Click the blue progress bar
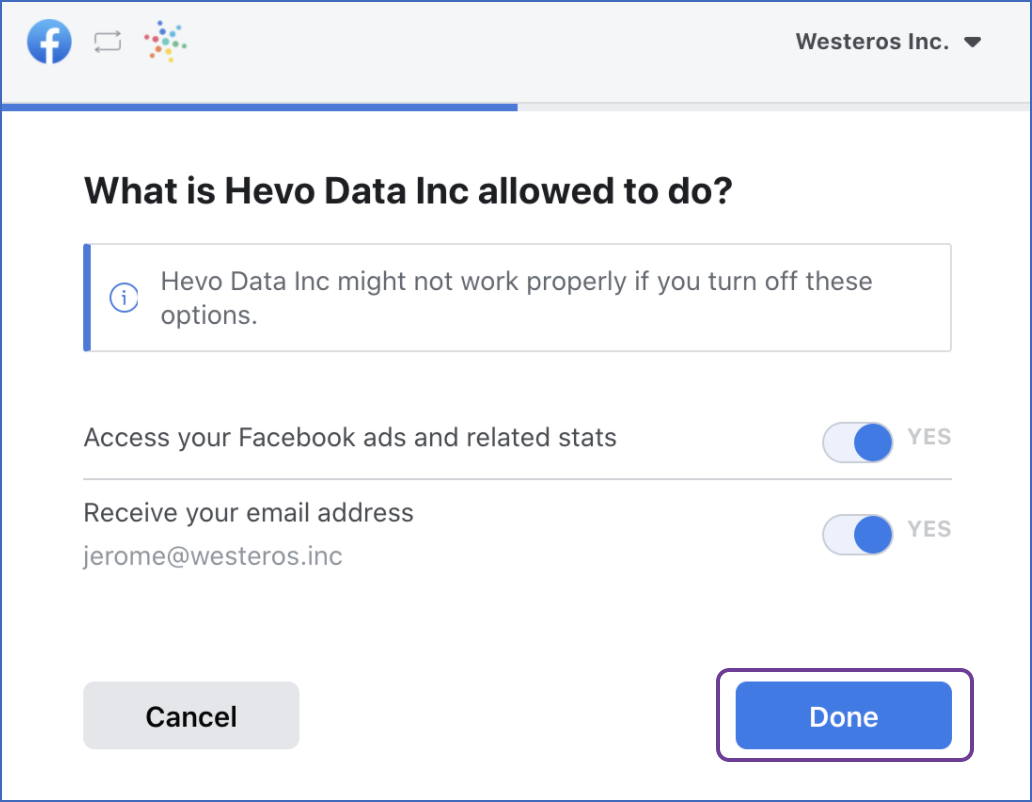Viewport: 1032px width, 802px height. pyautogui.click(x=259, y=104)
